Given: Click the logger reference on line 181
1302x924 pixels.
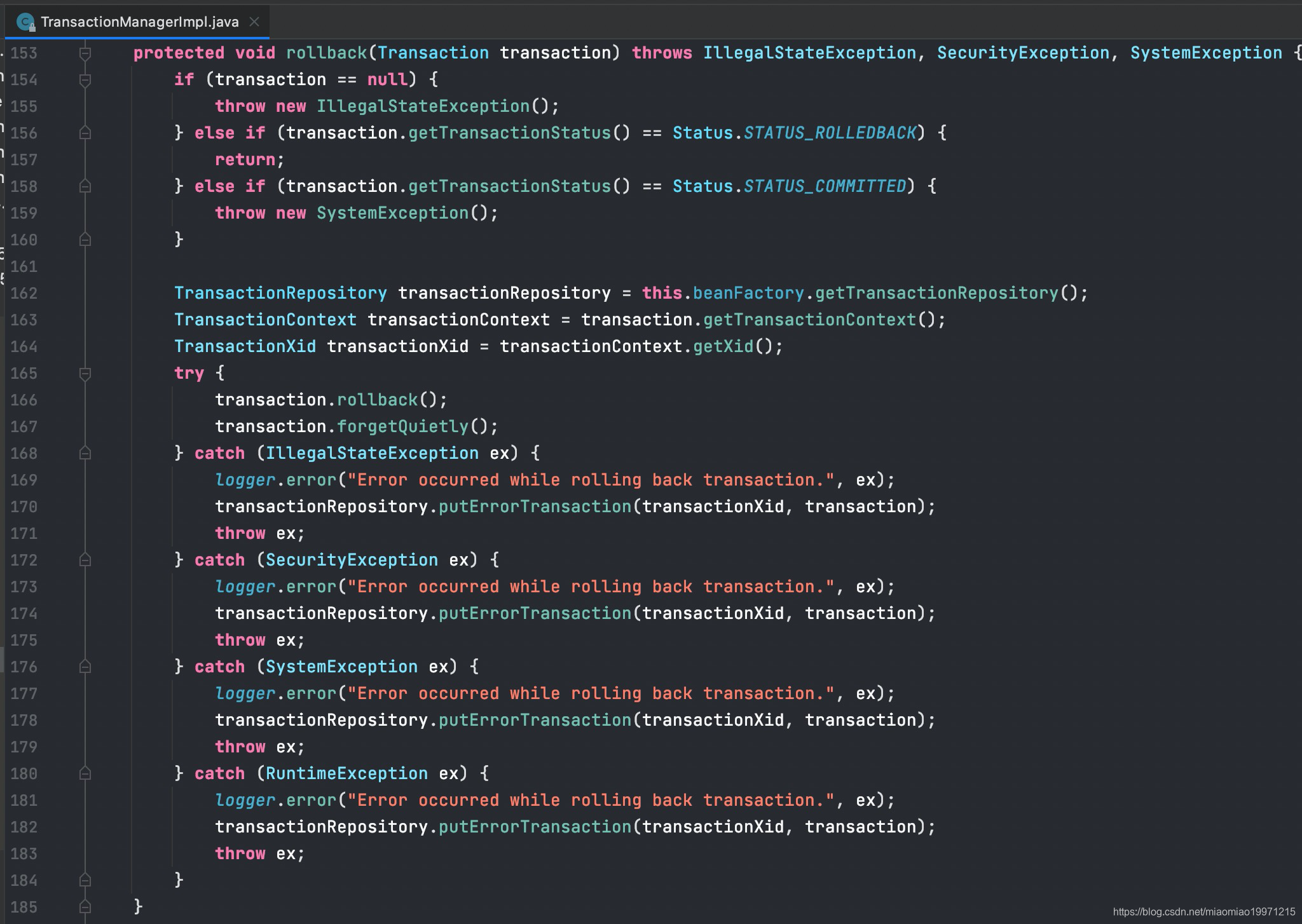Looking at the screenshot, I should click(245, 800).
